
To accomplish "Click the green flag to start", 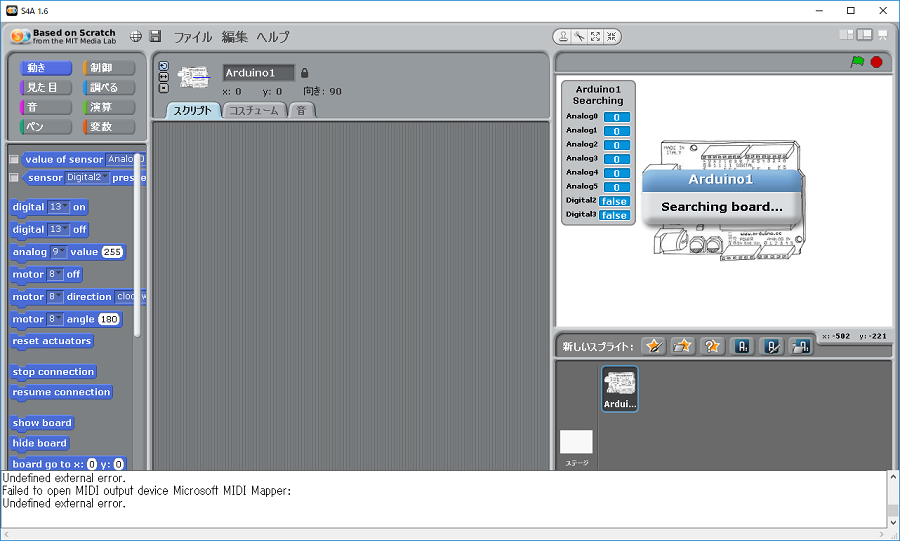I will tap(857, 61).
